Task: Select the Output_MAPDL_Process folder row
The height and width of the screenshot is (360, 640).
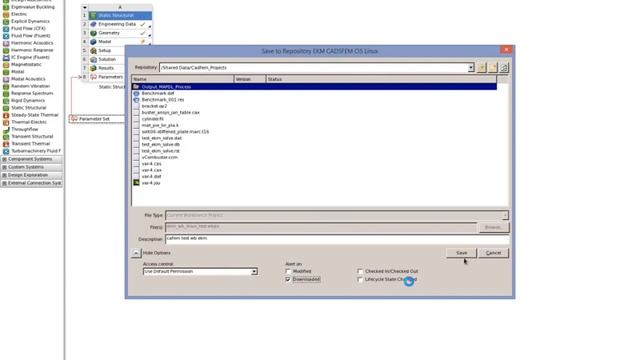Action: [x=314, y=87]
